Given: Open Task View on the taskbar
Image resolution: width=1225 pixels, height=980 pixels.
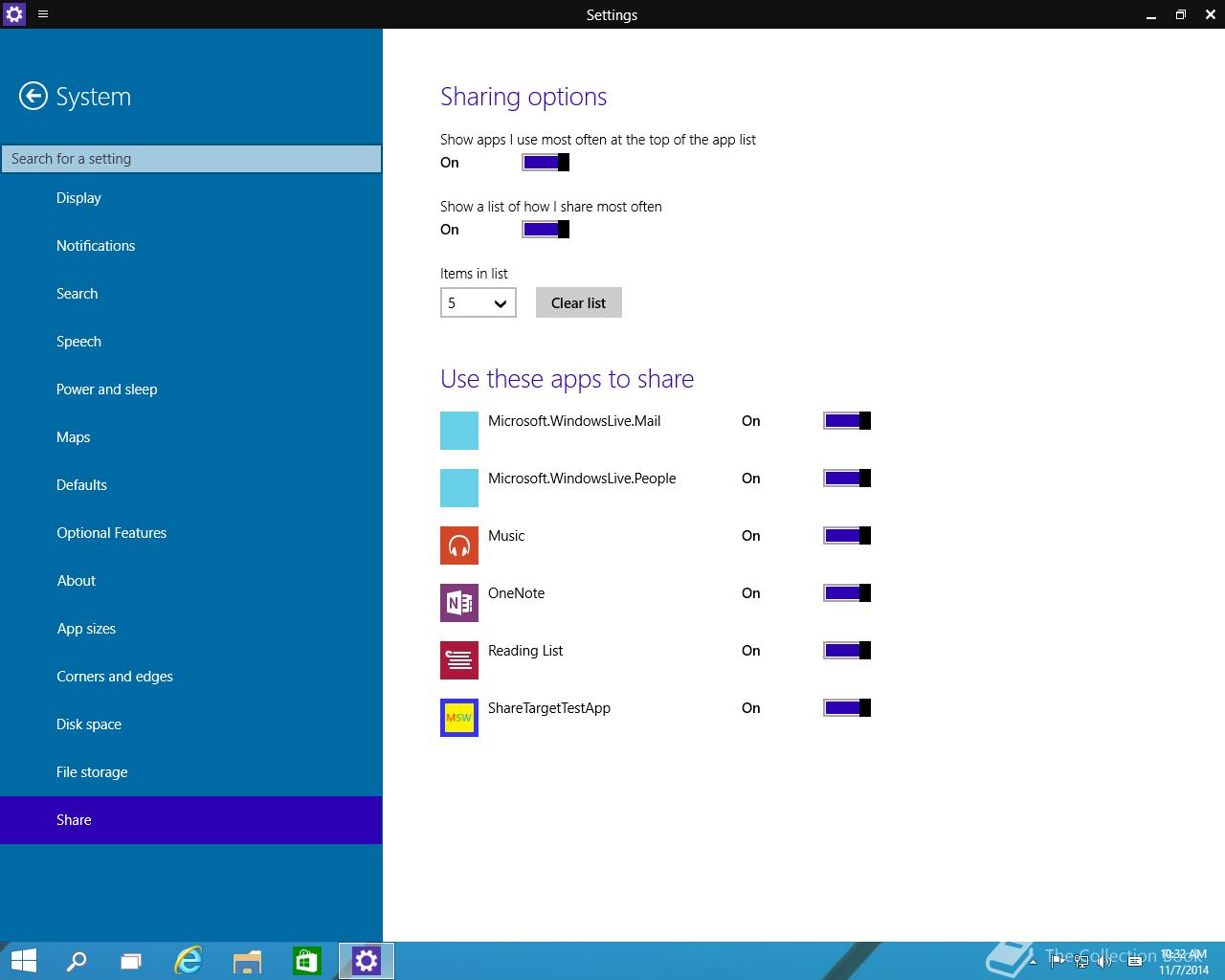Looking at the screenshot, I should tap(131, 961).
